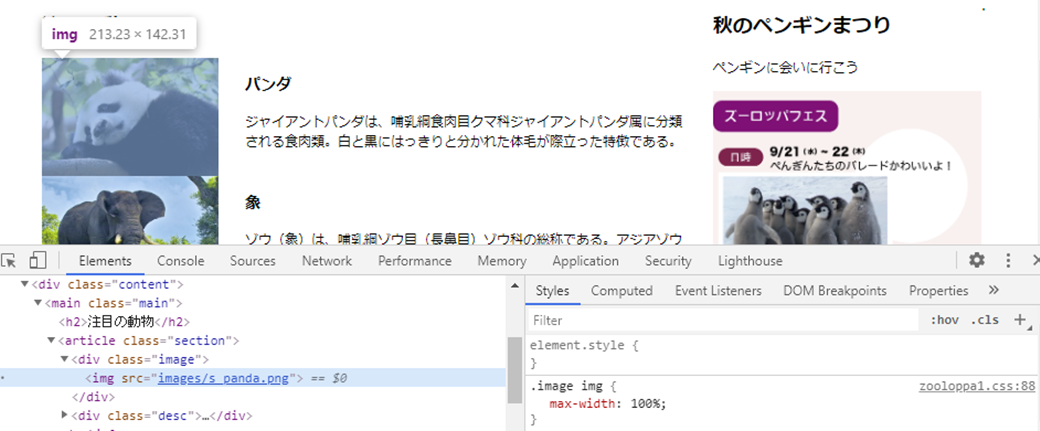This screenshot has height=431, width=1040.
Task: Select the DOM Breakpoints sub-tab
Action: (x=834, y=290)
